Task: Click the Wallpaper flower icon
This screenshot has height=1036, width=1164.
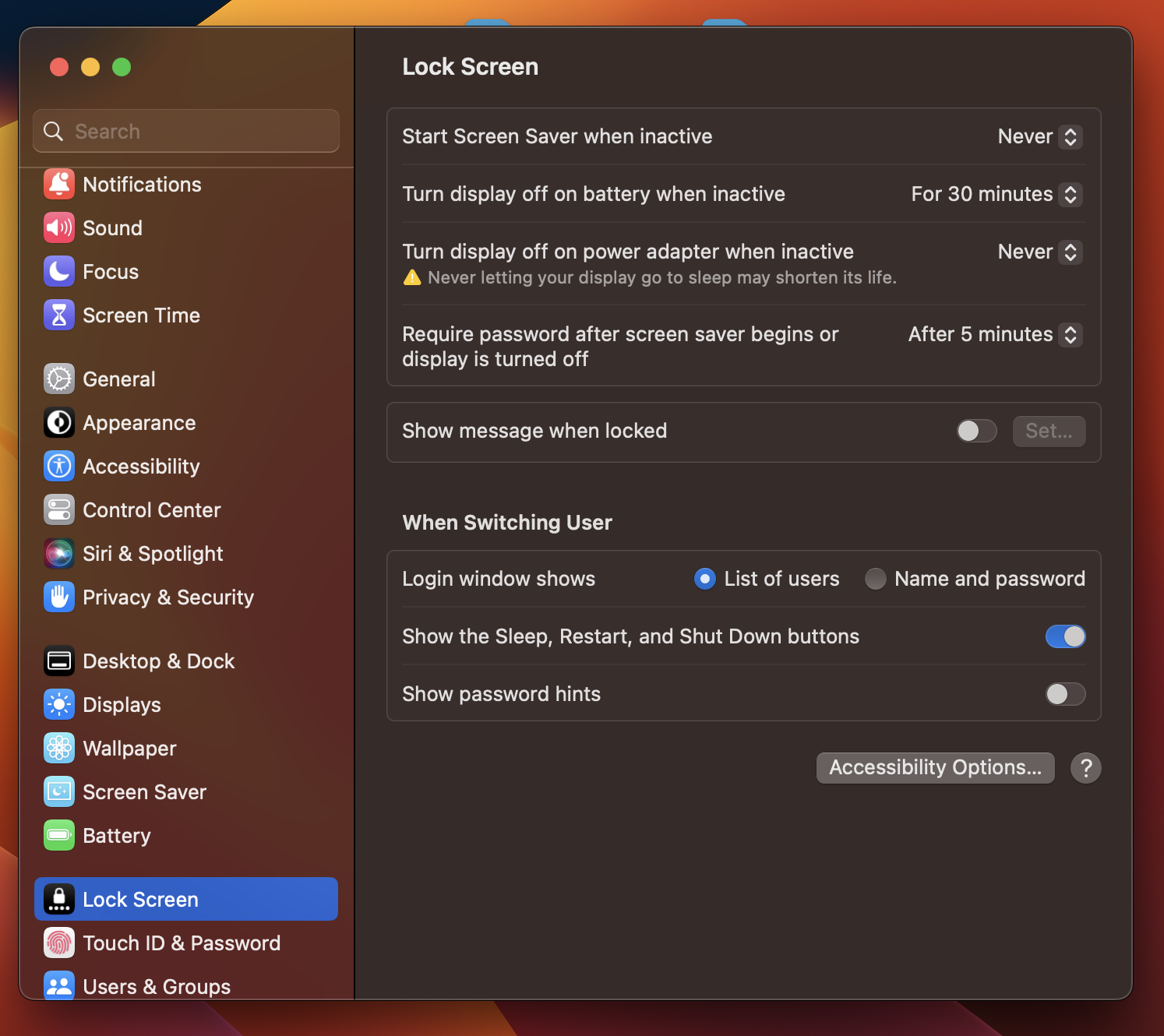Action: coord(59,749)
